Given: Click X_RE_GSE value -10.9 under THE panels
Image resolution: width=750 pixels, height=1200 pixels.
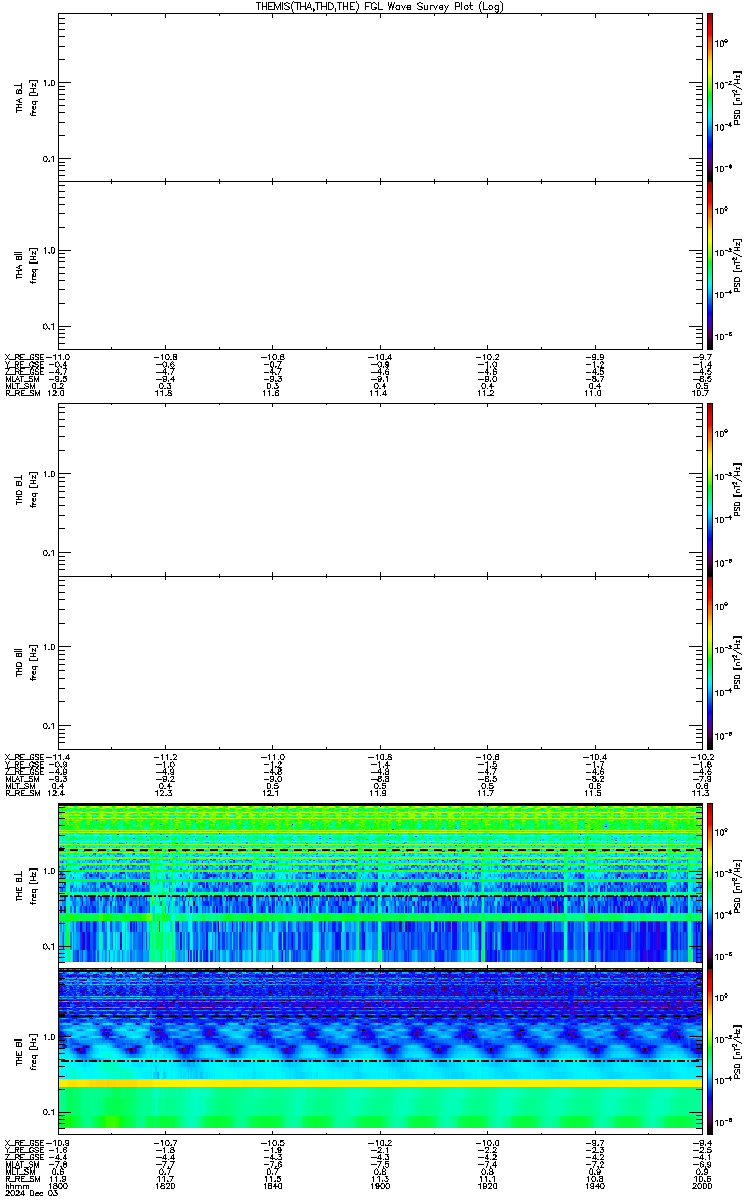Looking at the screenshot, I should pos(58,1143).
